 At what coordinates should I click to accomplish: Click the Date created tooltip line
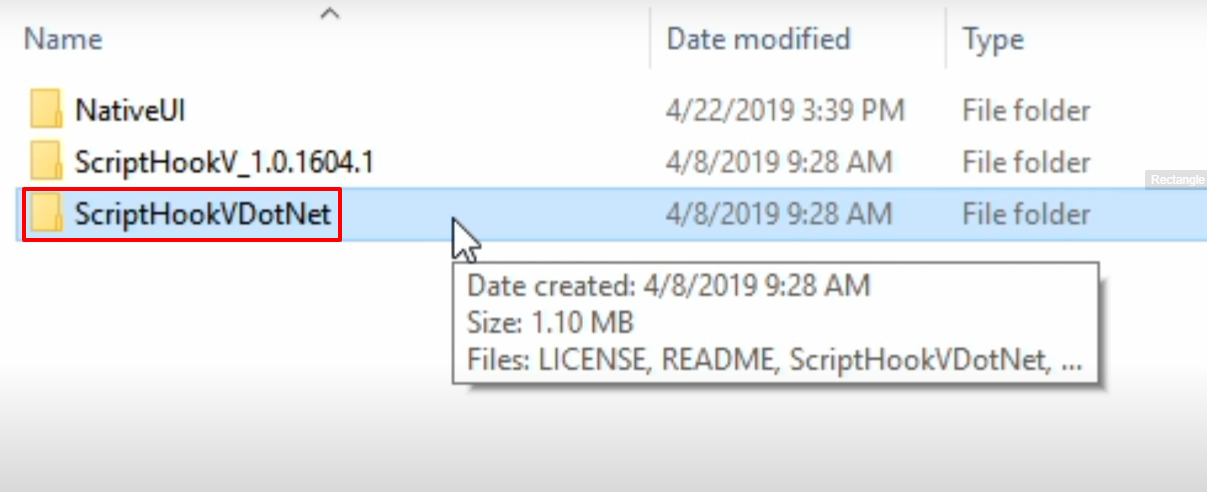click(669, 286)
